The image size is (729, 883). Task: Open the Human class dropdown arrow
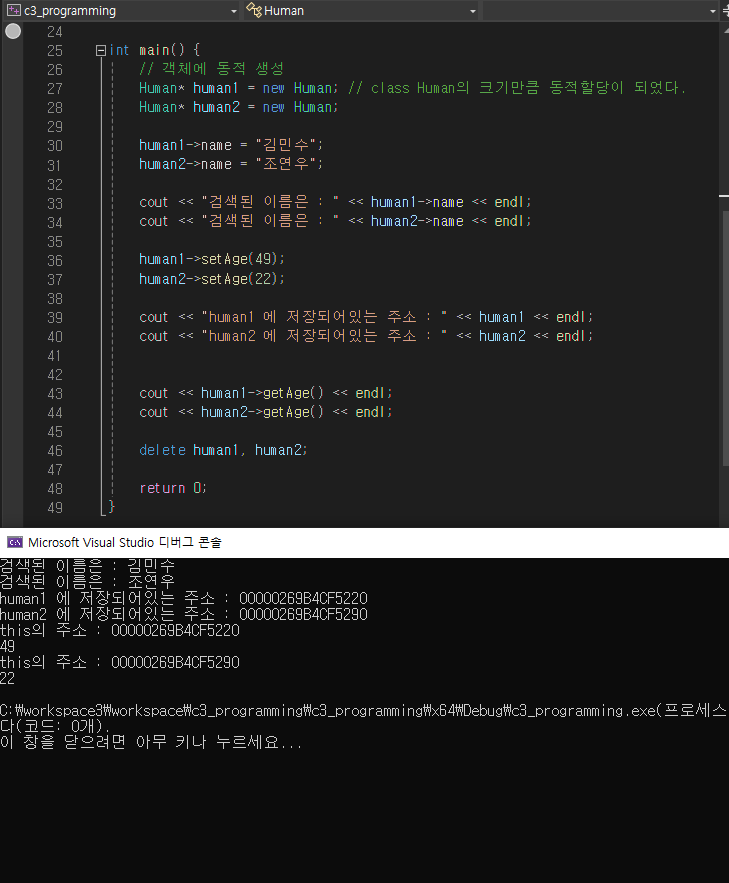[x=472, y=11]
